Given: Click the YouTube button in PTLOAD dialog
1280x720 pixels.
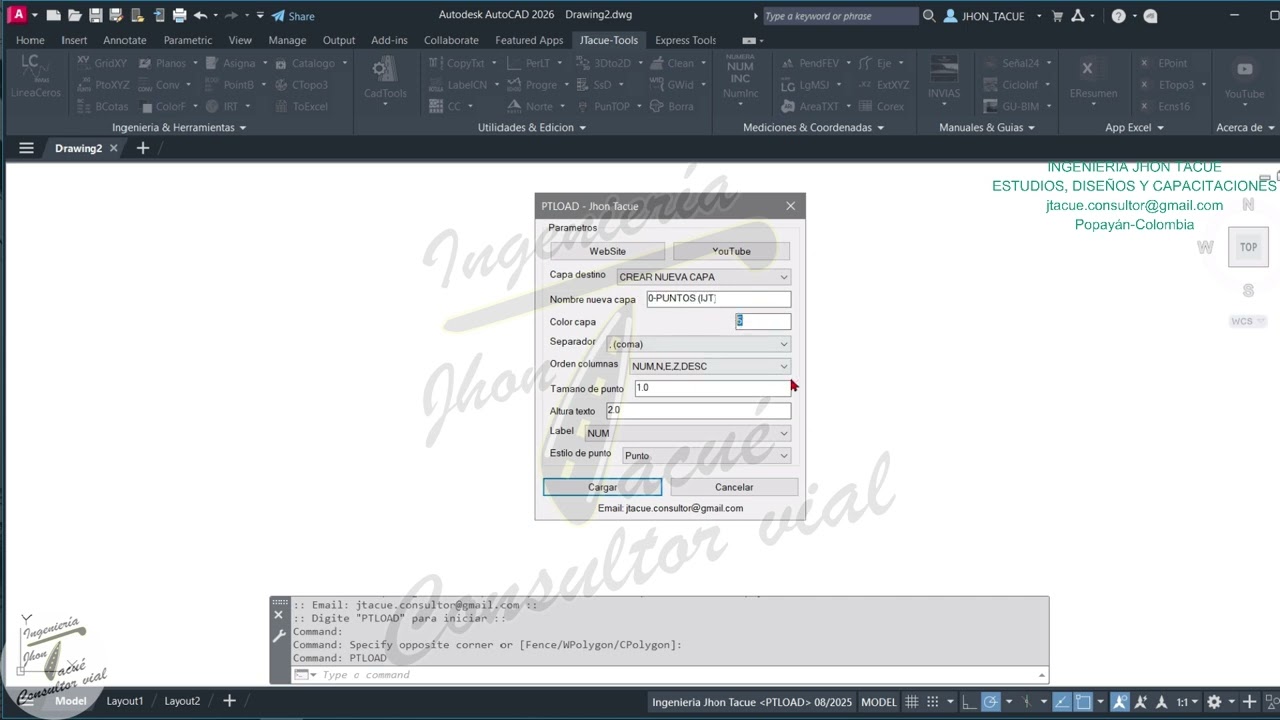Looking at the screenshot, I should click(x=731, y=251).
